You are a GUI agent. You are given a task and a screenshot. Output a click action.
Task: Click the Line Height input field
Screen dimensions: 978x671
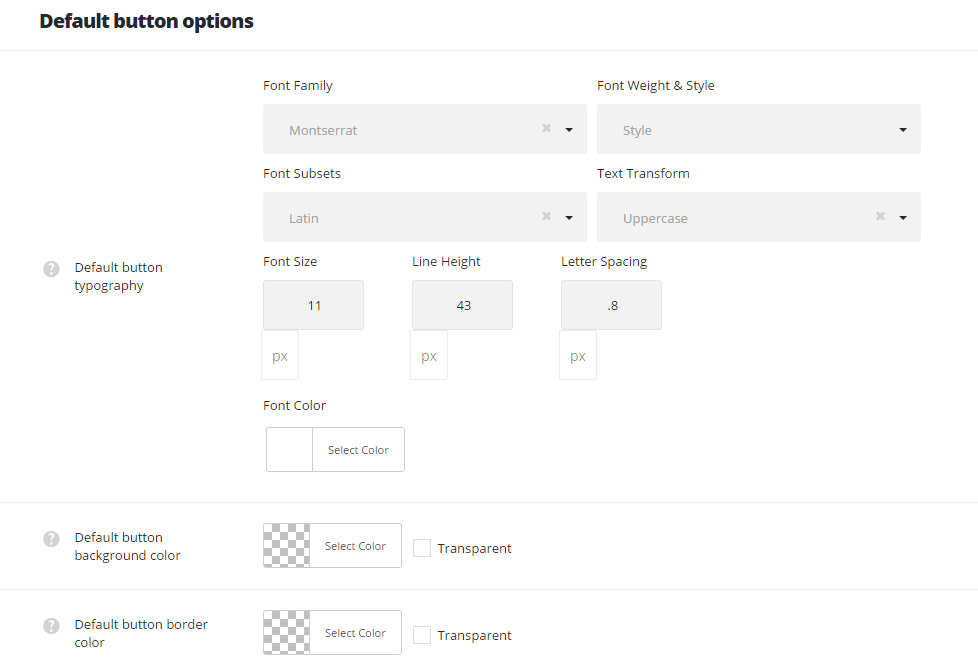462,305
